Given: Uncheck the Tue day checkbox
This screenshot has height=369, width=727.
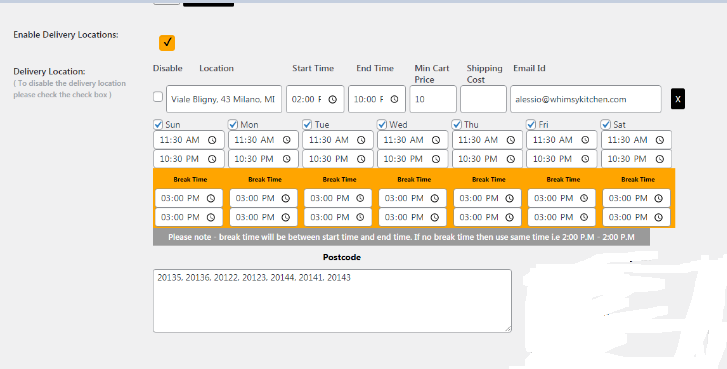Looking at the screenshot, I should [307, 124].
